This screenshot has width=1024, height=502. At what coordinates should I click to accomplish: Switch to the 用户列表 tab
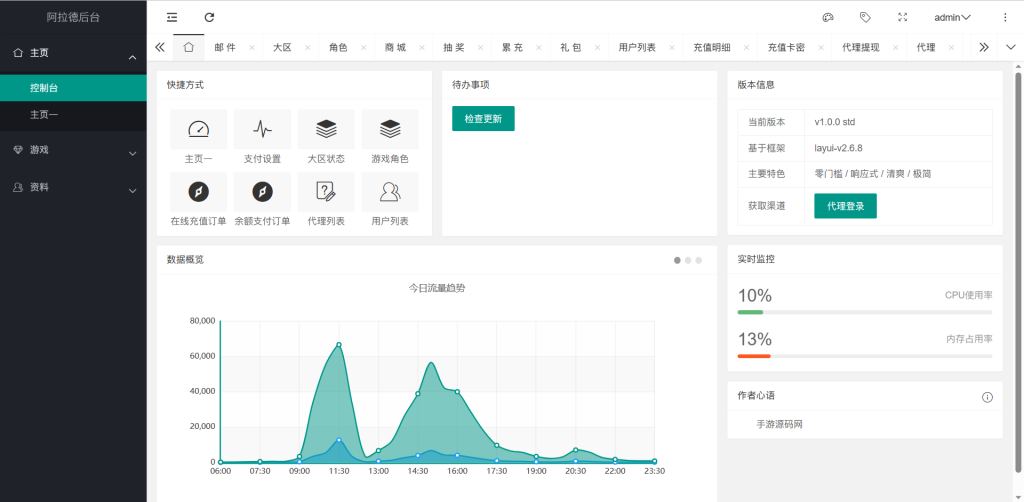(x=637, y=47)
